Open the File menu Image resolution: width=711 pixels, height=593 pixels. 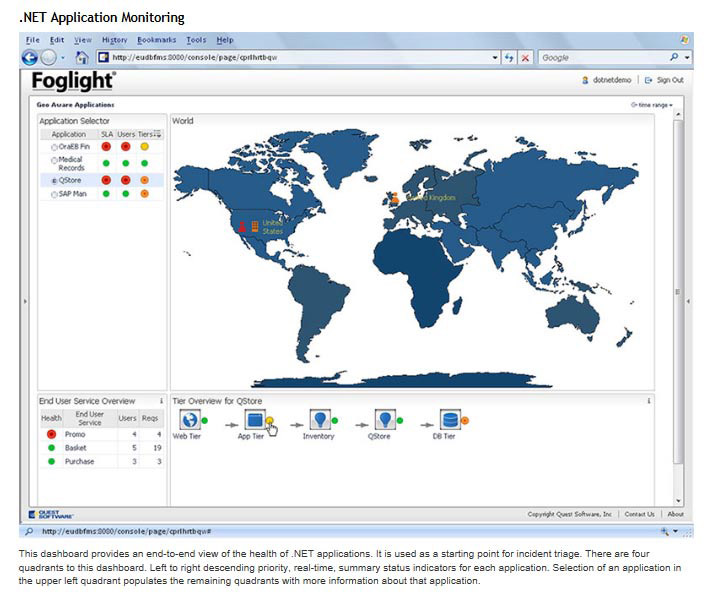click(33, 40)
